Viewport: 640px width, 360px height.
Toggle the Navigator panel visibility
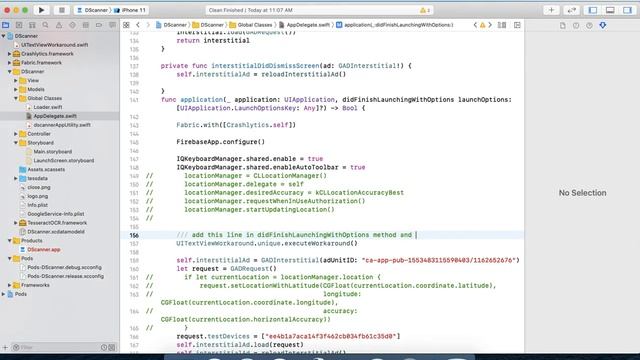click(593, 10)
